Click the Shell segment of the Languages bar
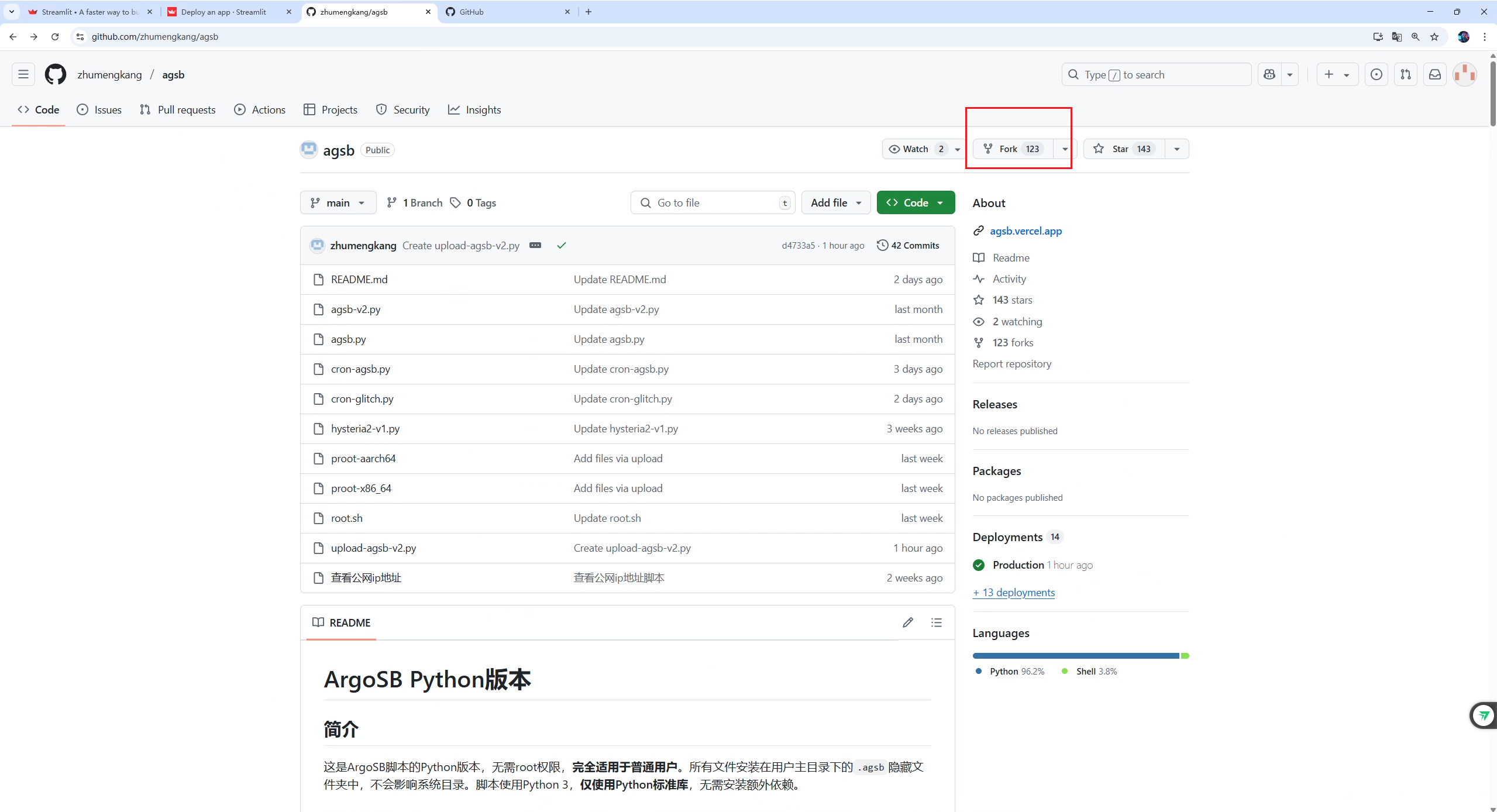Image resolution: width=1497 pixels, height=812 pixels. coord(1185,656)
